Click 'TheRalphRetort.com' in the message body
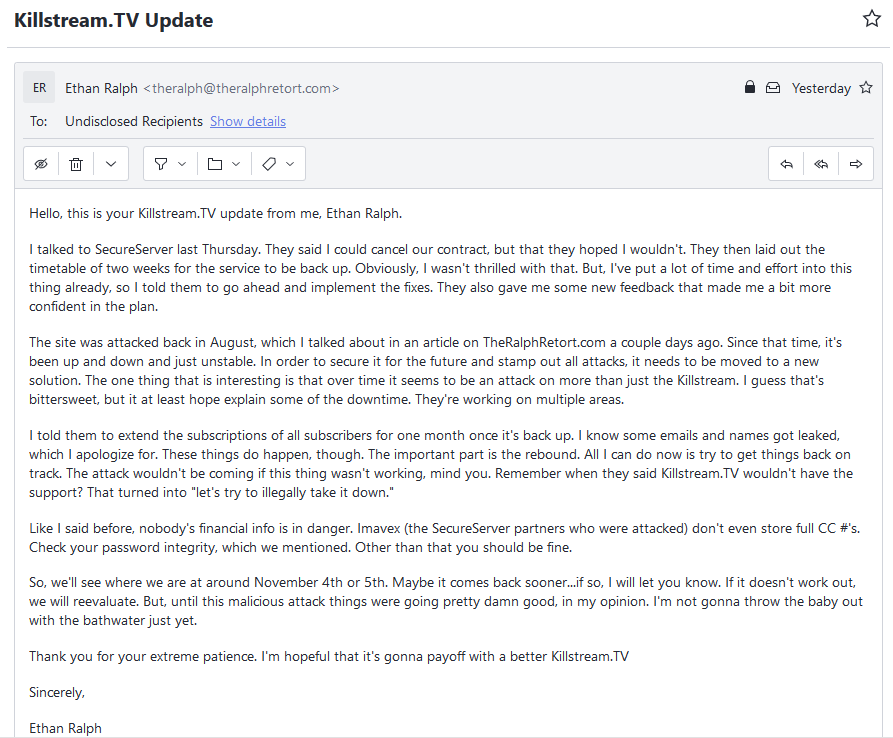 (544, 342)
